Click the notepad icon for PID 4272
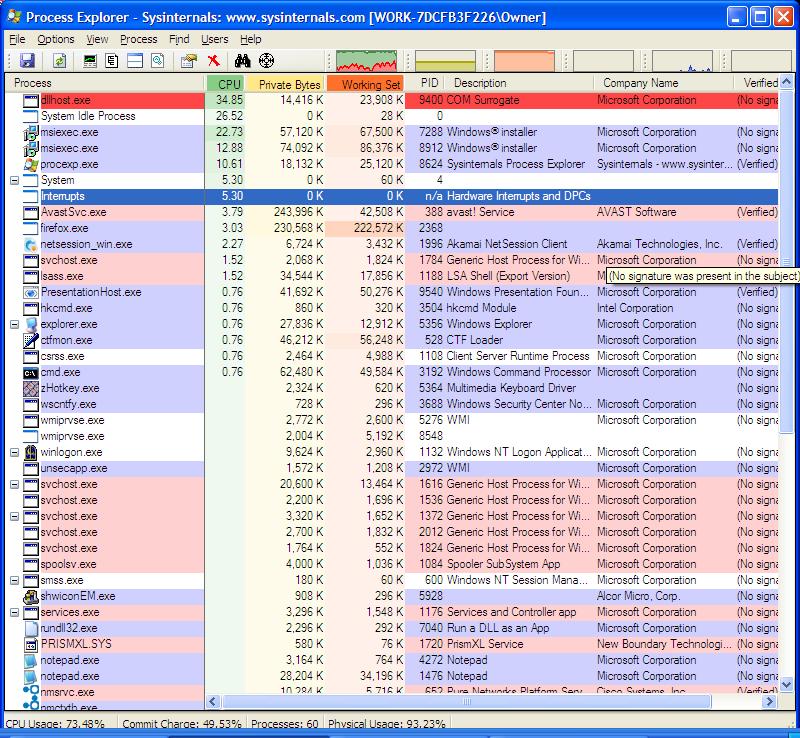 (31, 660)
